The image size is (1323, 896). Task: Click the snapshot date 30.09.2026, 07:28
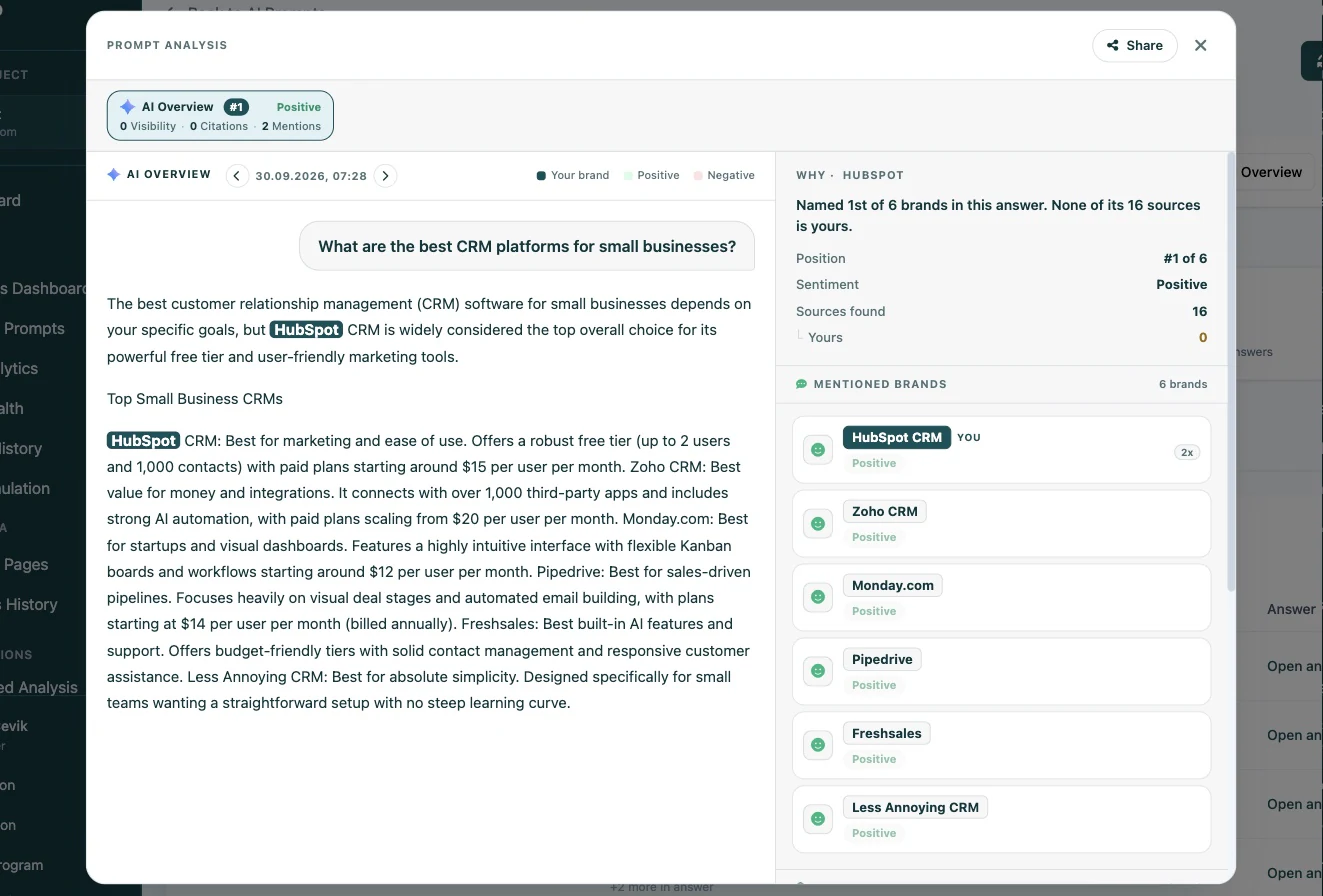[311, 176]
